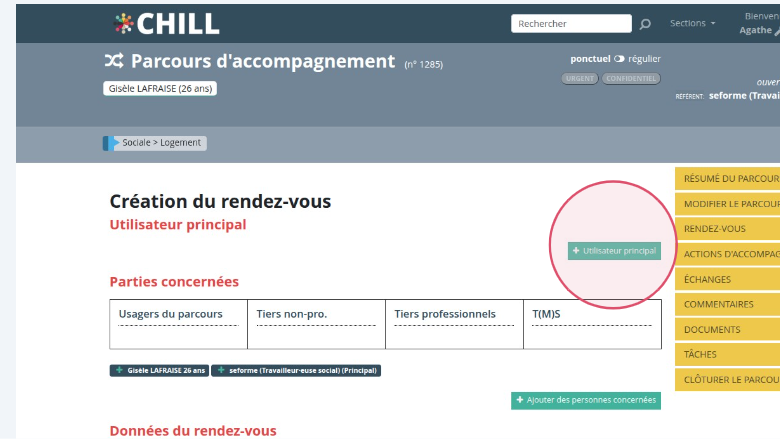
Task: Toggle the ponctuel / régulier switch
Action: click(619, 59)
